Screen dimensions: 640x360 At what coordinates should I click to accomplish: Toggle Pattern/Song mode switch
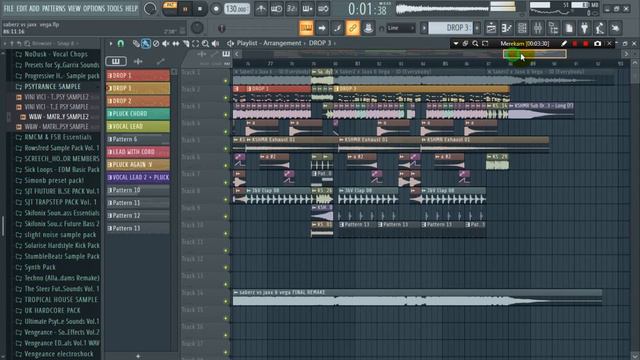click(x=170, y=8)
